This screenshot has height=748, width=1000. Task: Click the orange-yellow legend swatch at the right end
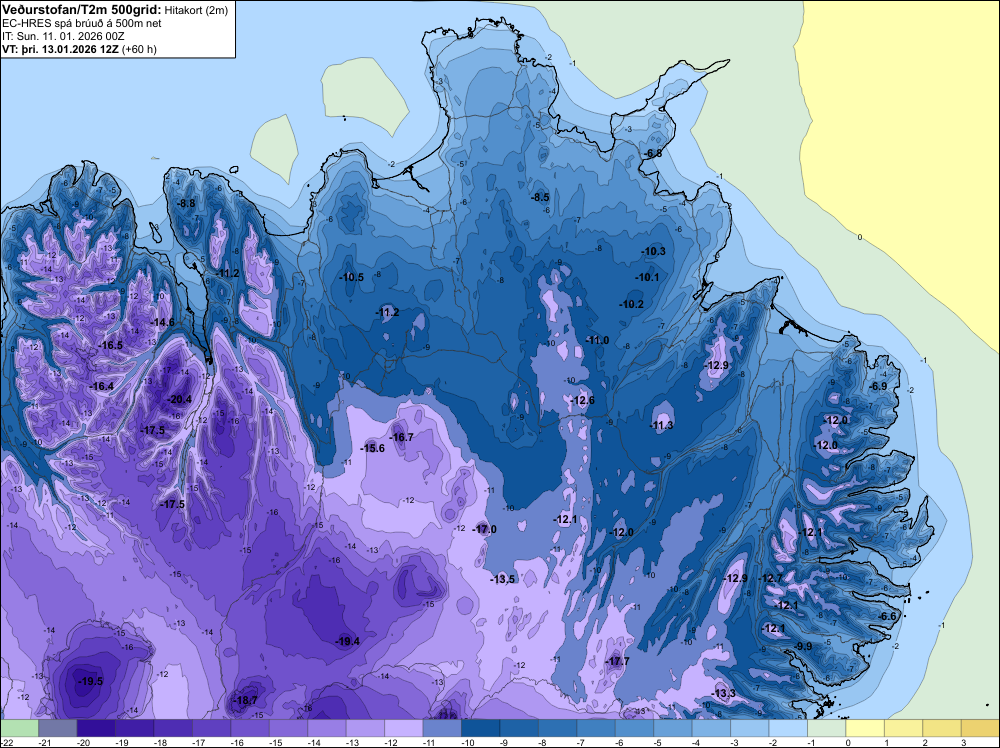pos(980,728)
